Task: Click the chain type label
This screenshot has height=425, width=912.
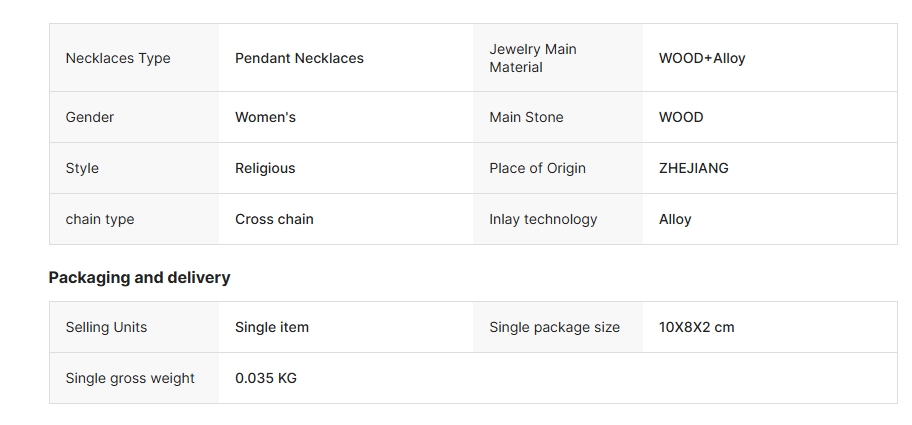Action: [100, 219]
